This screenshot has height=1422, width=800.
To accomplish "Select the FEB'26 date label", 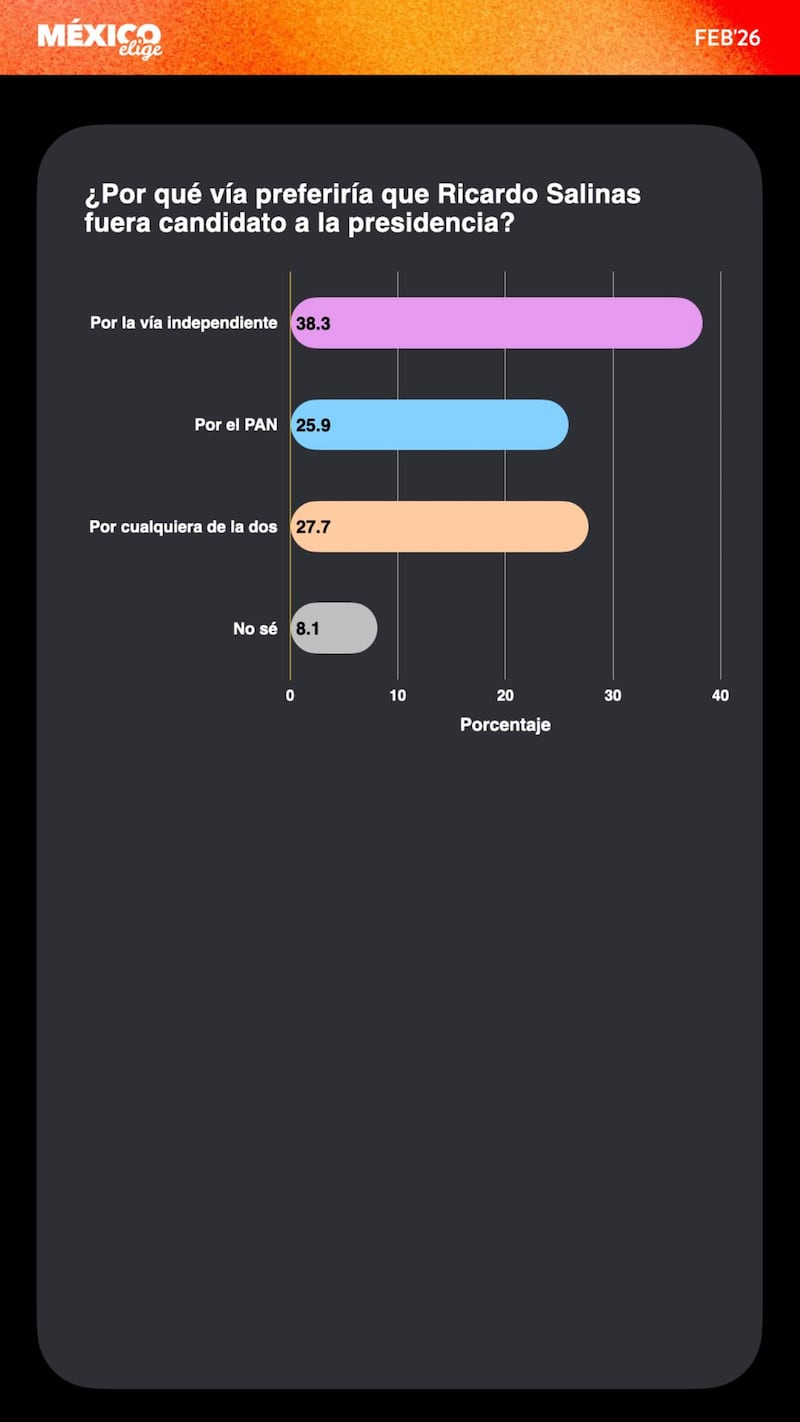I will [727, 38].
